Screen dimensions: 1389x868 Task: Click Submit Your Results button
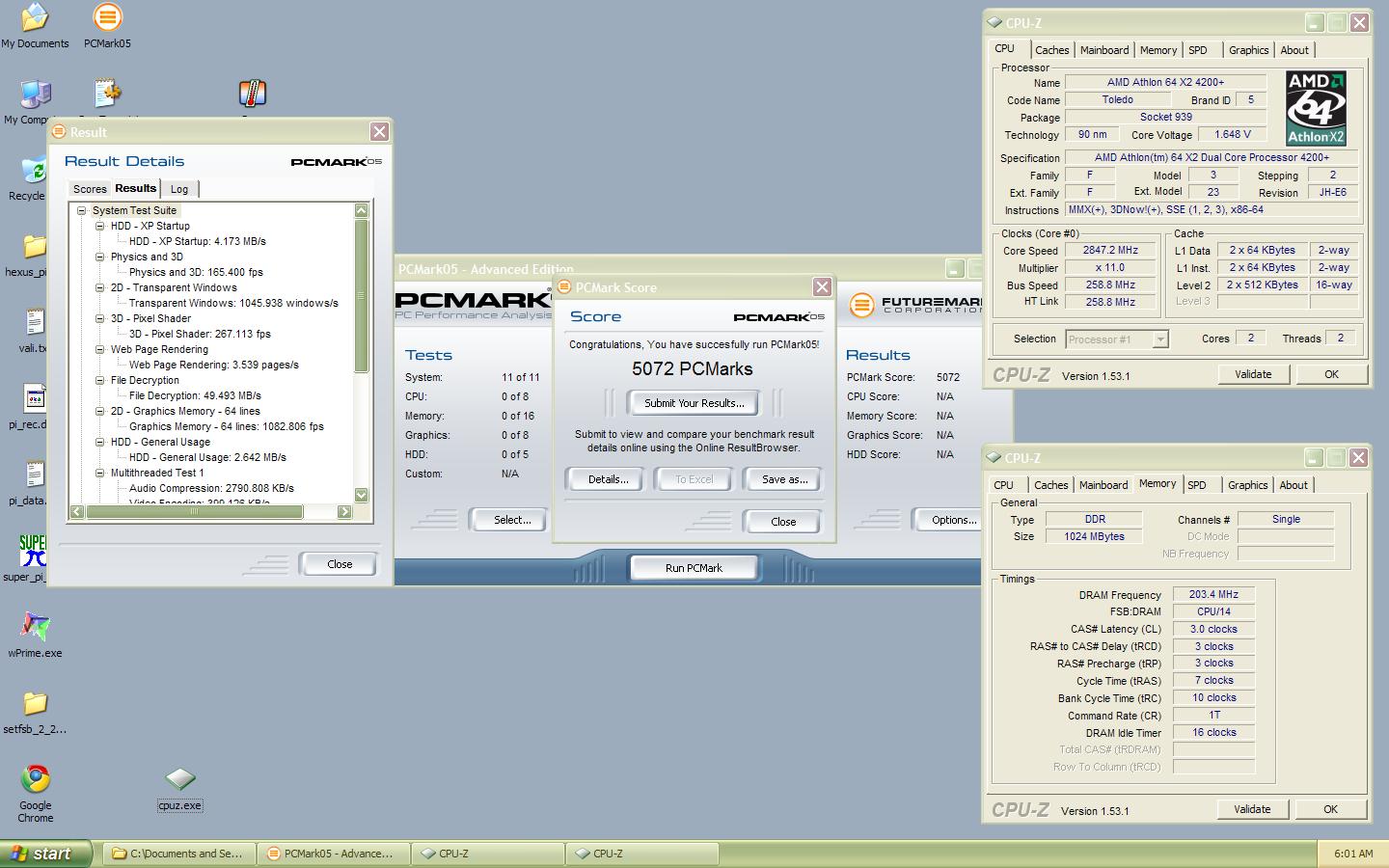pos(694,403)
